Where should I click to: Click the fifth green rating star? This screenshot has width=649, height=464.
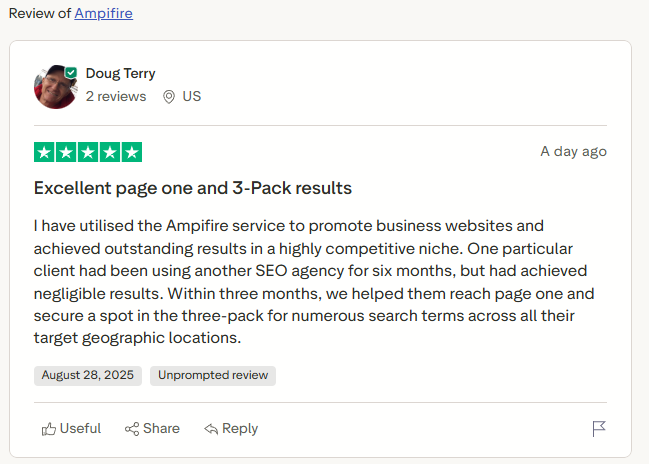coord(132,152)
